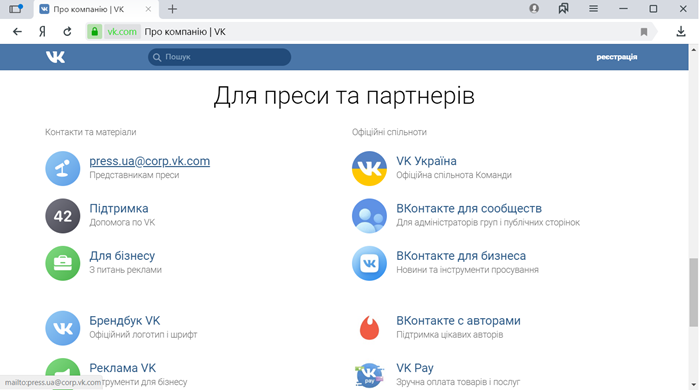Open downloads with the download arrow icon
The width and height of the screenshot is (699, 390).
click(x=681, y=32)
